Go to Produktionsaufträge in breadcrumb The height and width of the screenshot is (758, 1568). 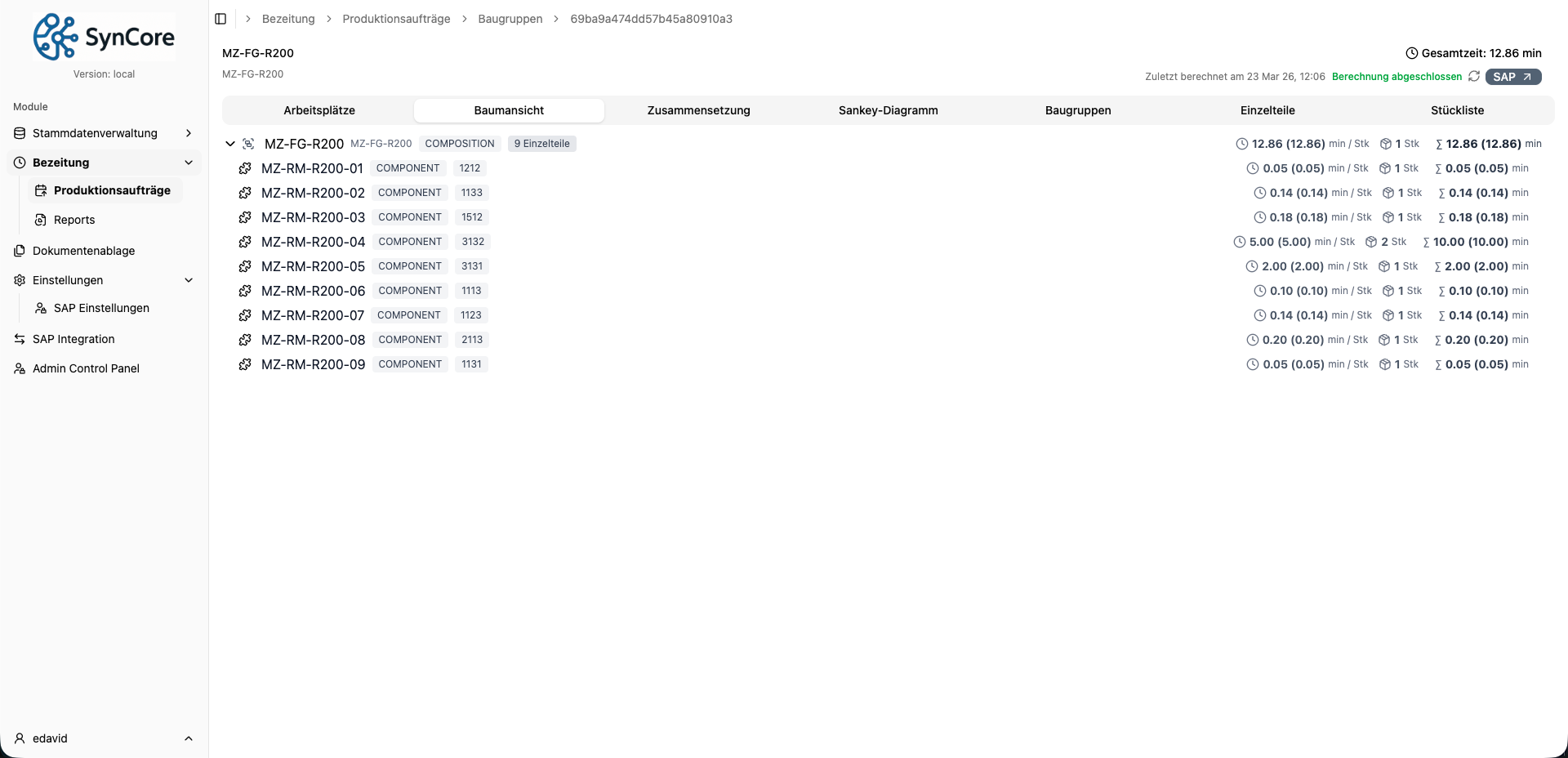tap(396, 19)
